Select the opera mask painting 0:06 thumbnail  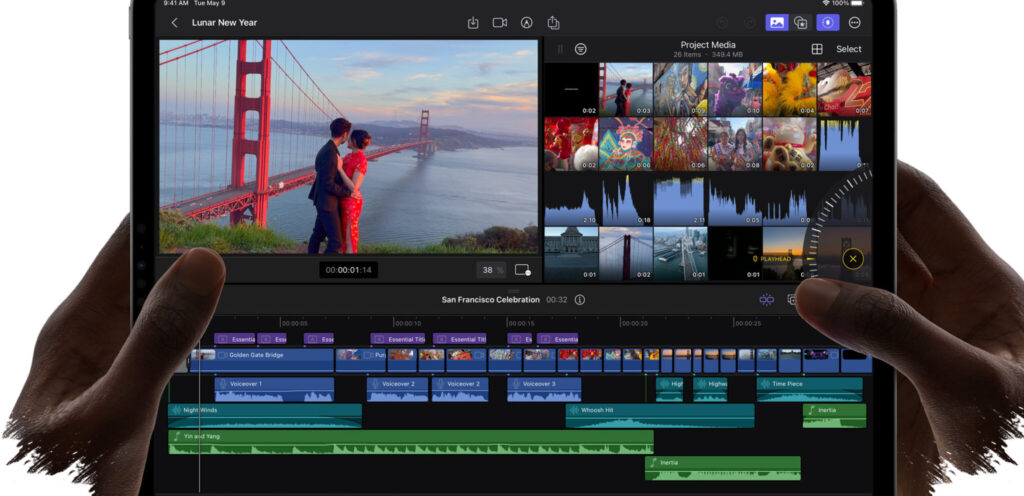click(626, 144)
